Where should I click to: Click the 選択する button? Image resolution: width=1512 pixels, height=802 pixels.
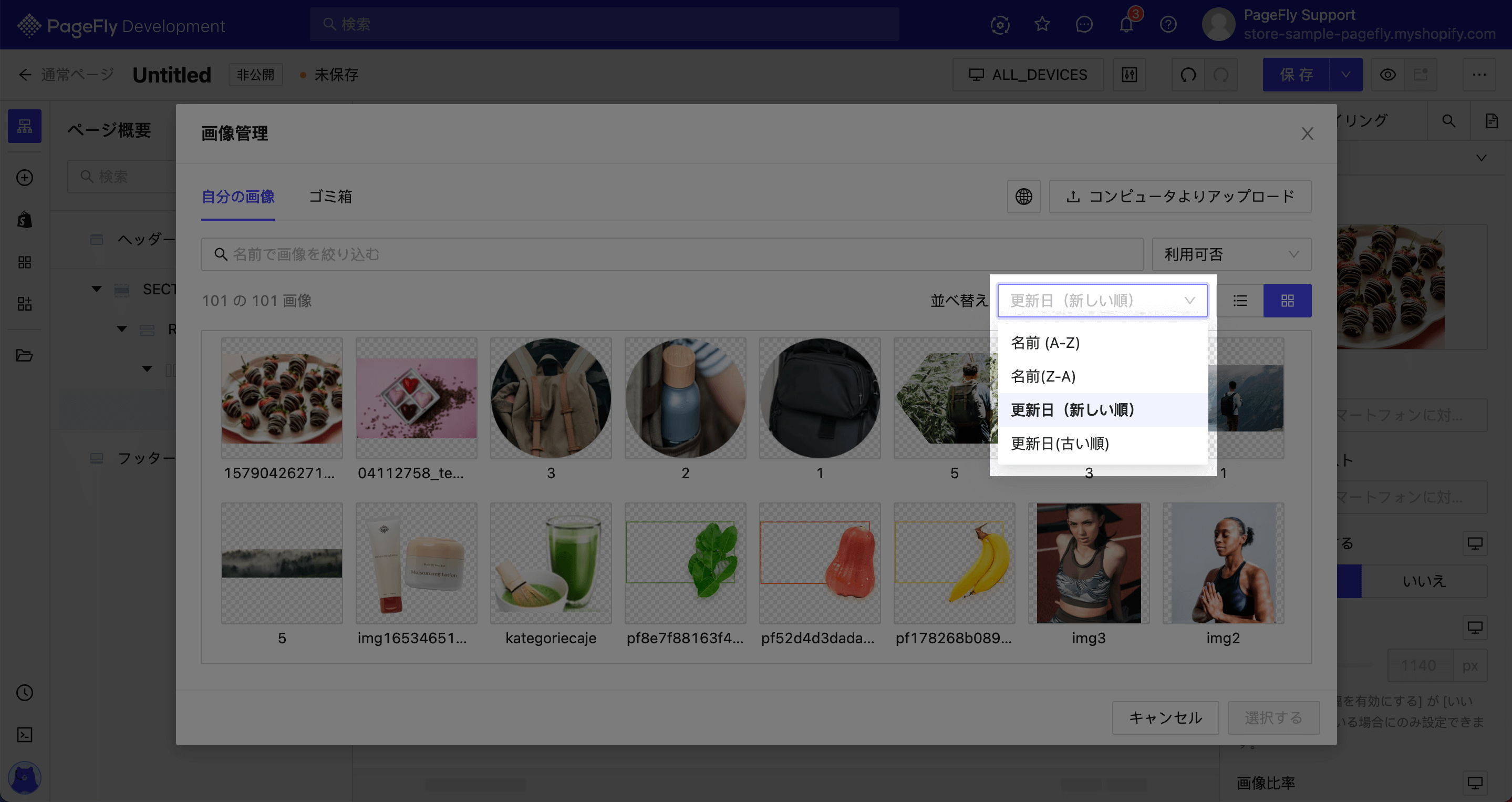pyautogui.click(x=1273, y=717)
